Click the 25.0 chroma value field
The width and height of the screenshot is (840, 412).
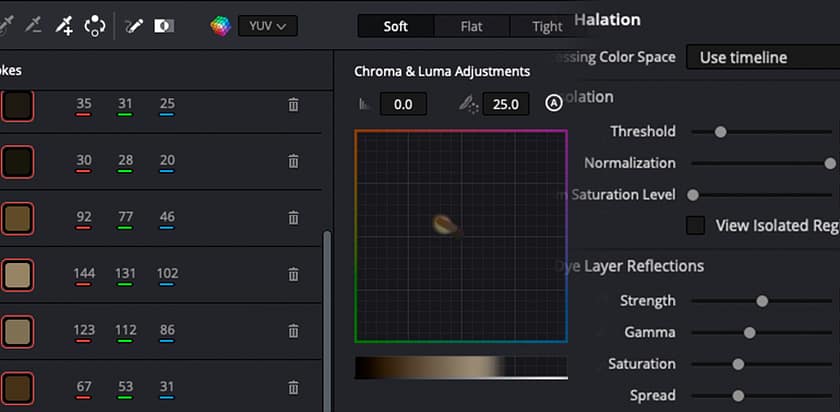pos(506,104)
